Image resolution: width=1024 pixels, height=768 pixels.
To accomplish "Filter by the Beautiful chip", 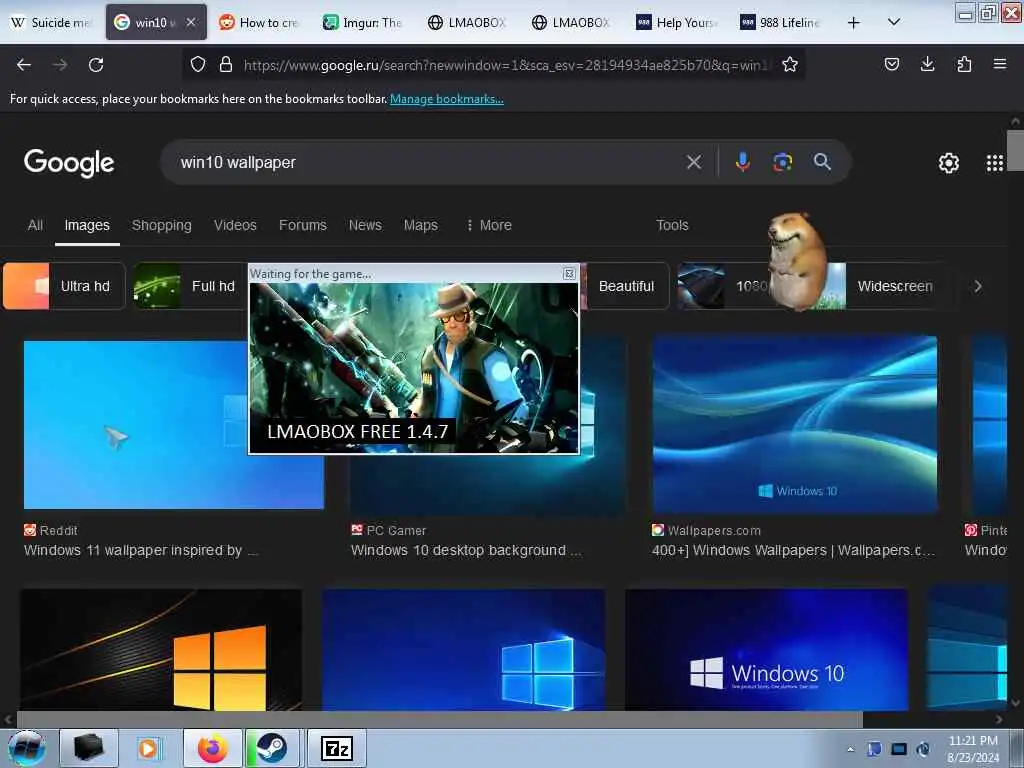I will [x=626, y=286].
